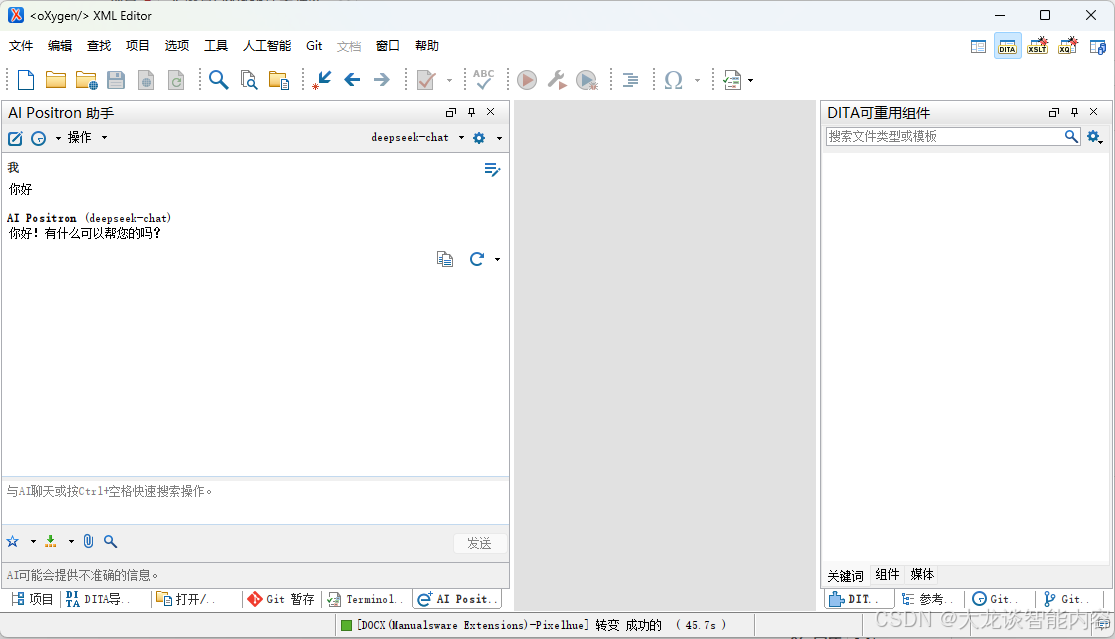Switch to the 组件 tab
This screenshot has height=639, width=1115.
887,574
